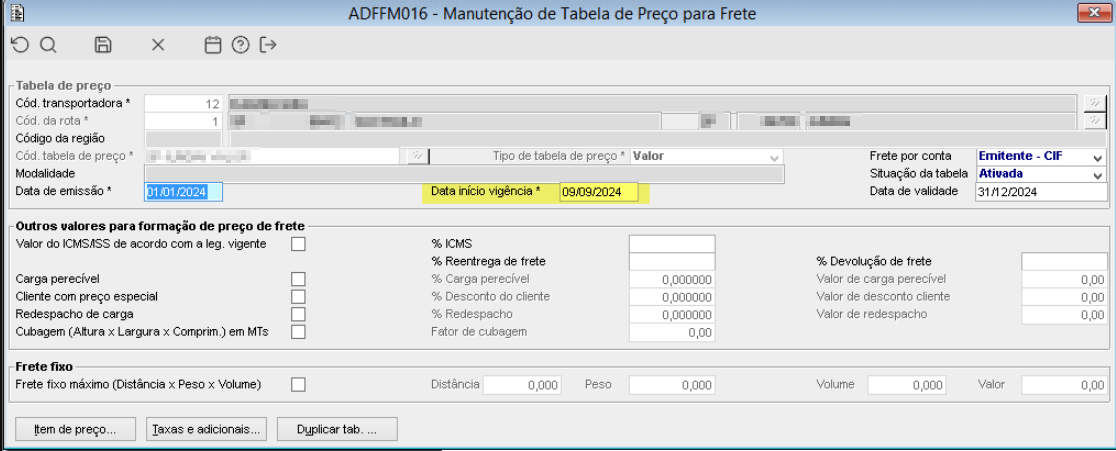
Task: Open lookup button beside Cód. tabela de preço
Action: (x=417, y=156)
